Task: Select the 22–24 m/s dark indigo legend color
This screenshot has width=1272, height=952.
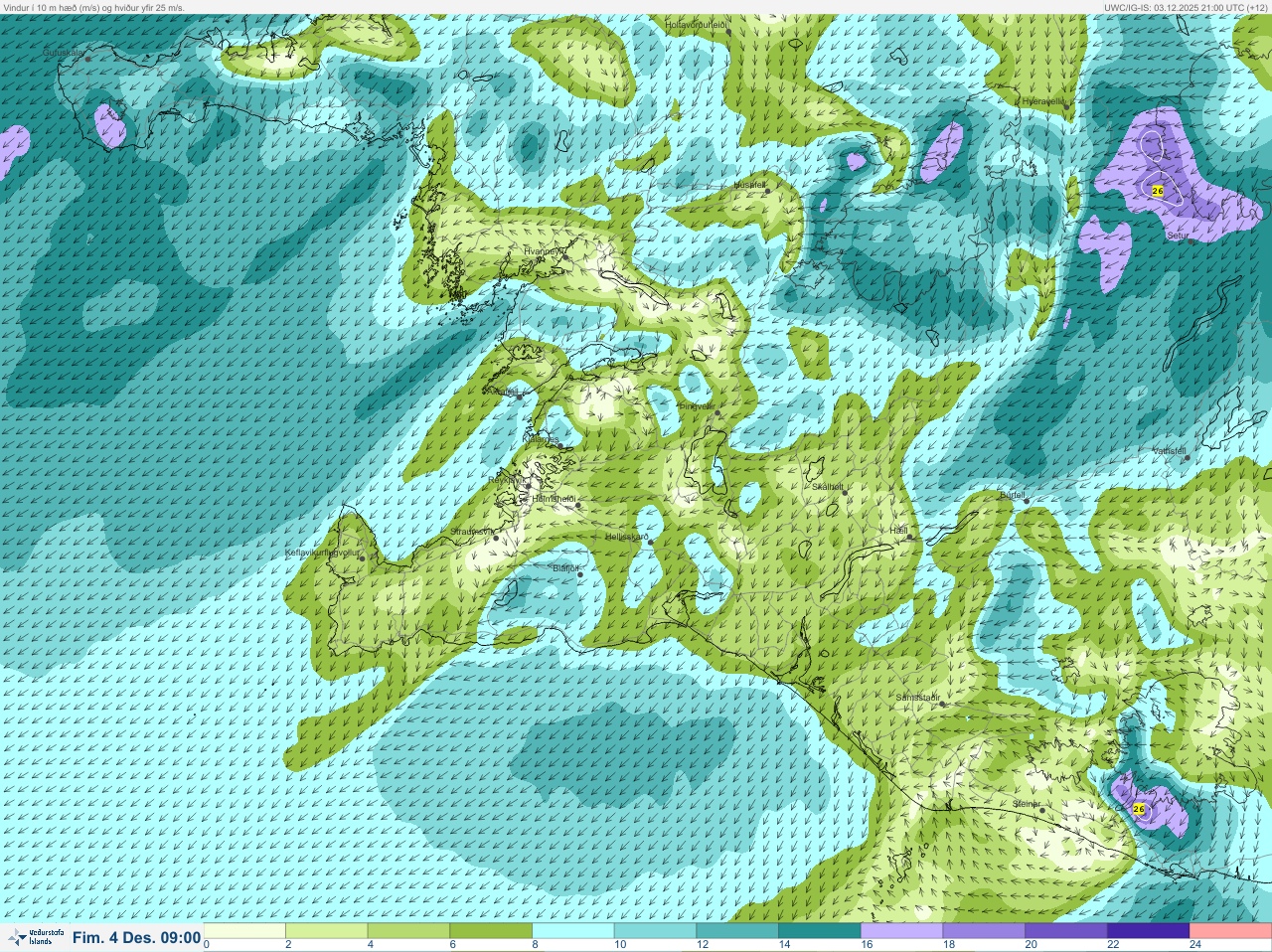Action: pos(1148,931)
